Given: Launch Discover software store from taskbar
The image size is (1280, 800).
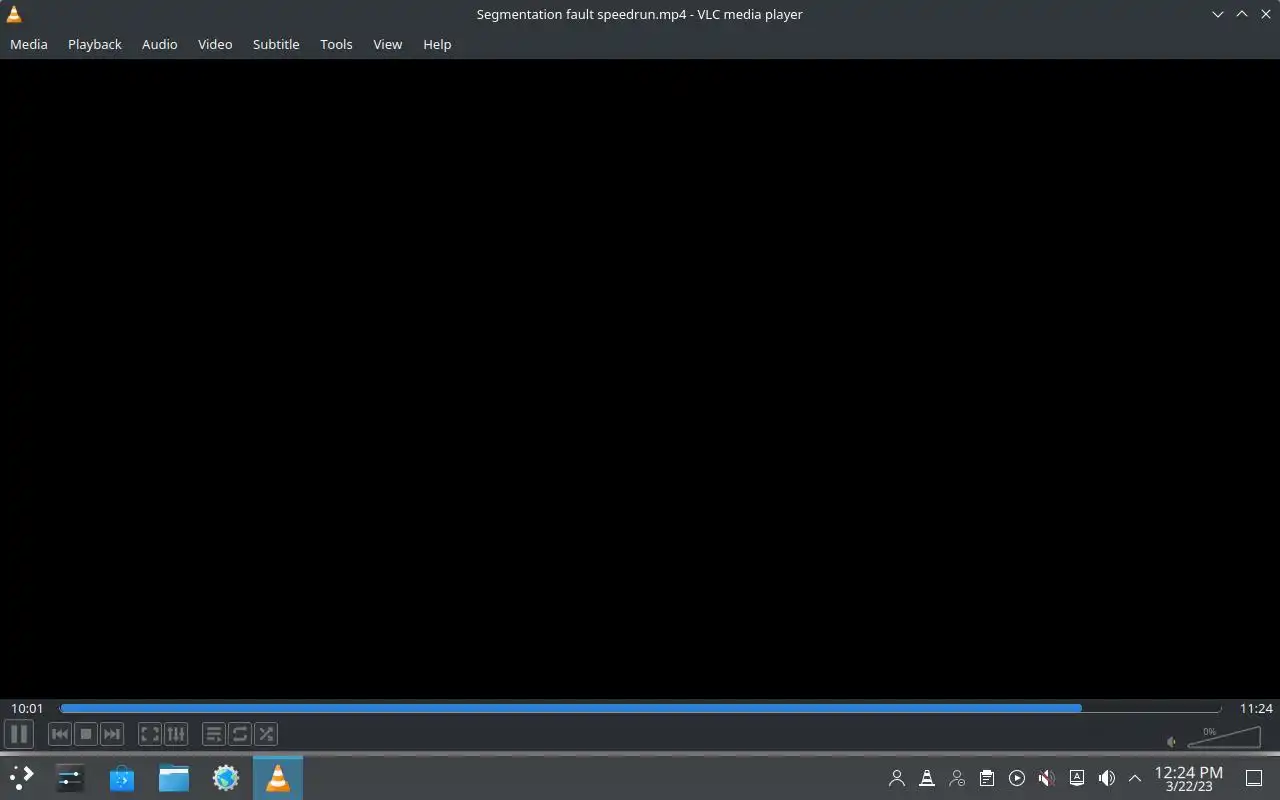Looking at the screenshot, I should pyautogui.click(x=122, y=778).
